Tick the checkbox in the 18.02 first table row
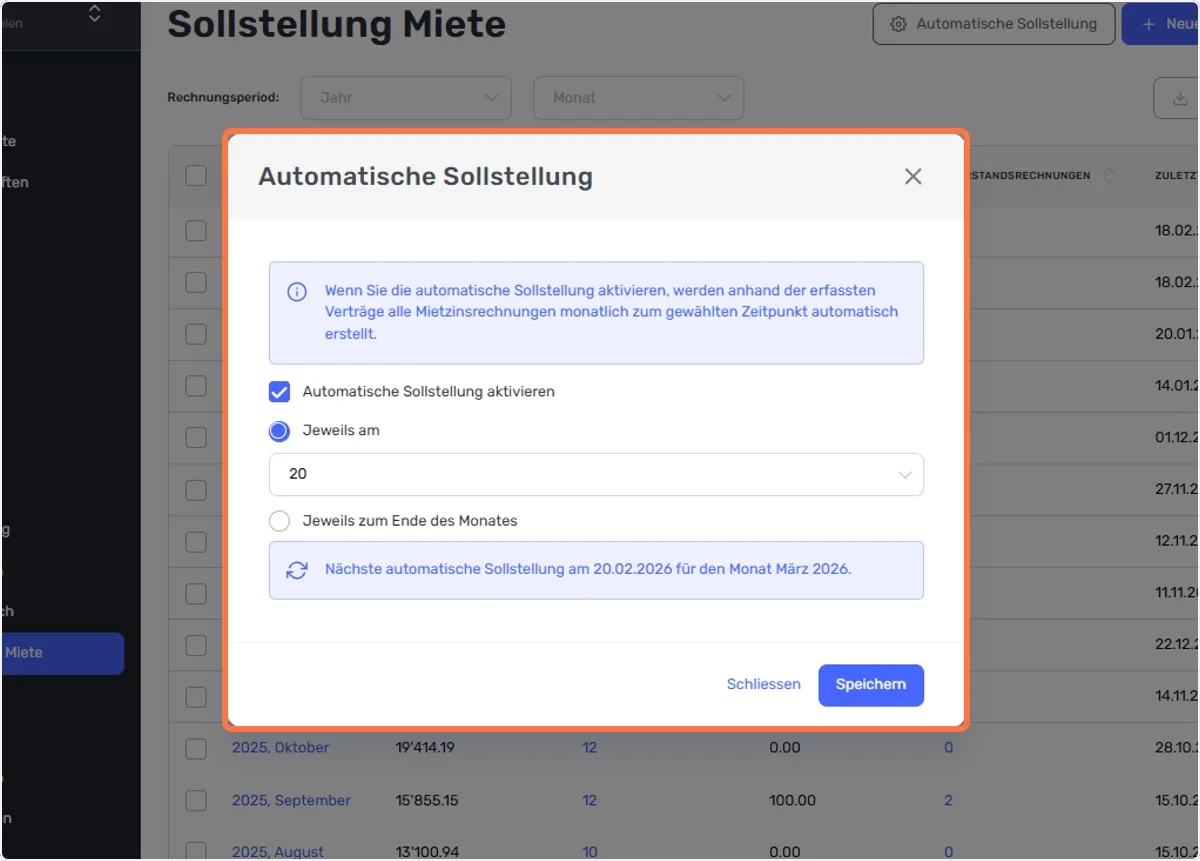The height and width of the screenshot is (861, 1200). pyautogui.click(x=196, y=230)
